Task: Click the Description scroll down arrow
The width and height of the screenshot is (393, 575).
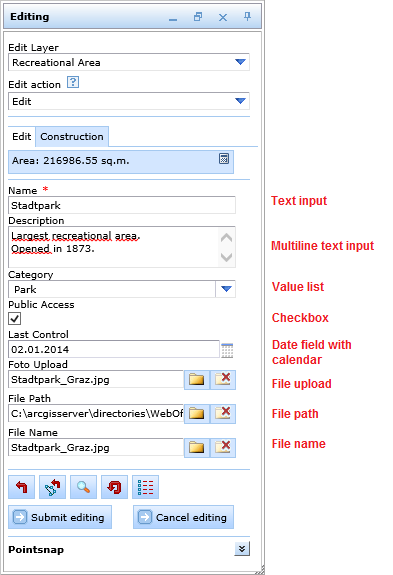Action: coord(226,257)
